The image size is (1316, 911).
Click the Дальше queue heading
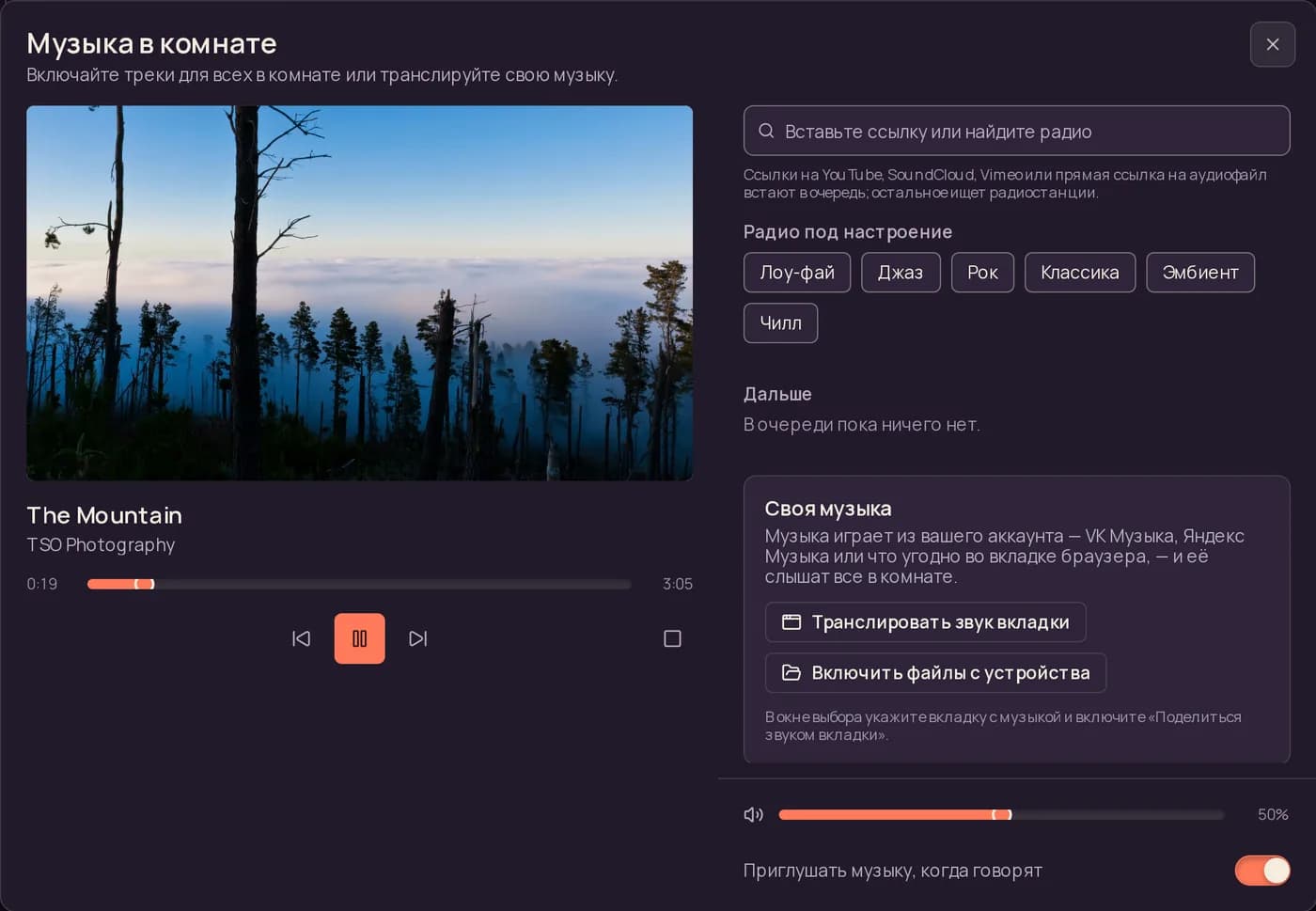click(777, 394)
